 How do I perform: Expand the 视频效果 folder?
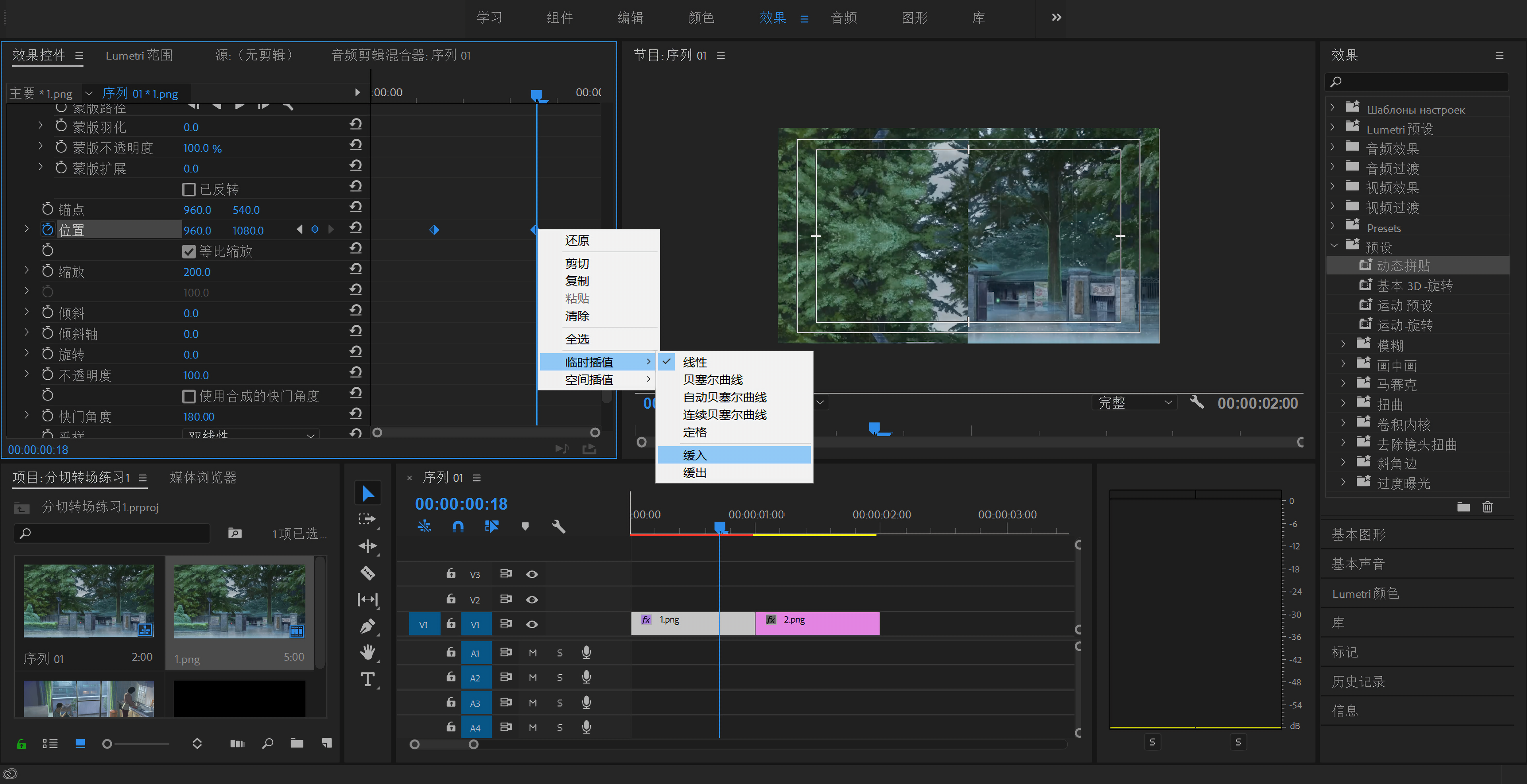[1333, 187]
